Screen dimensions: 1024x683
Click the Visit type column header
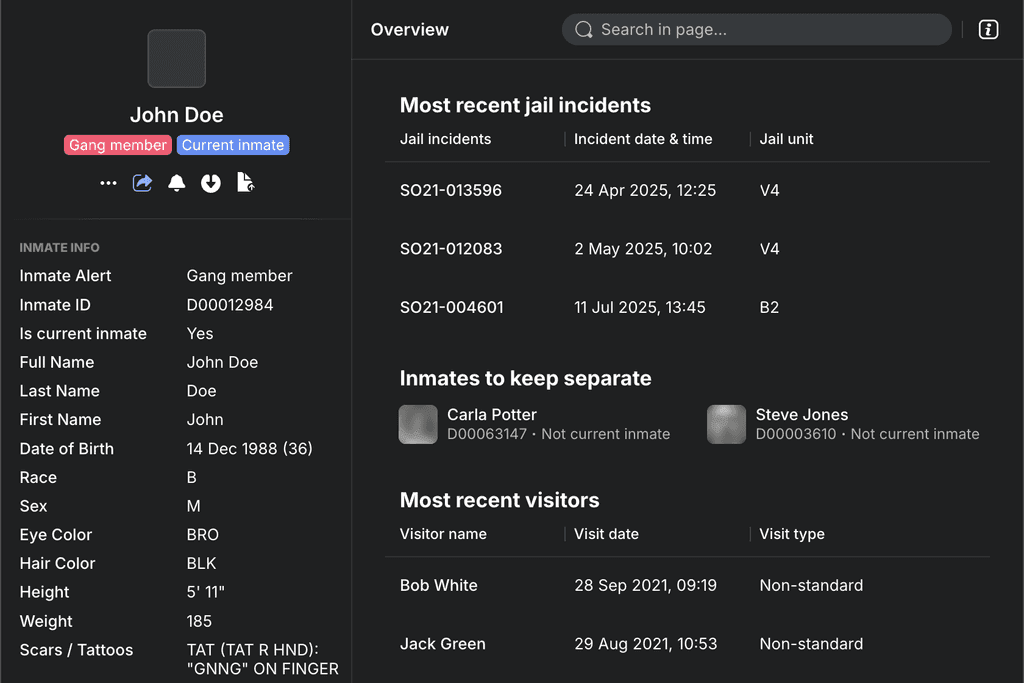point(792,534)
